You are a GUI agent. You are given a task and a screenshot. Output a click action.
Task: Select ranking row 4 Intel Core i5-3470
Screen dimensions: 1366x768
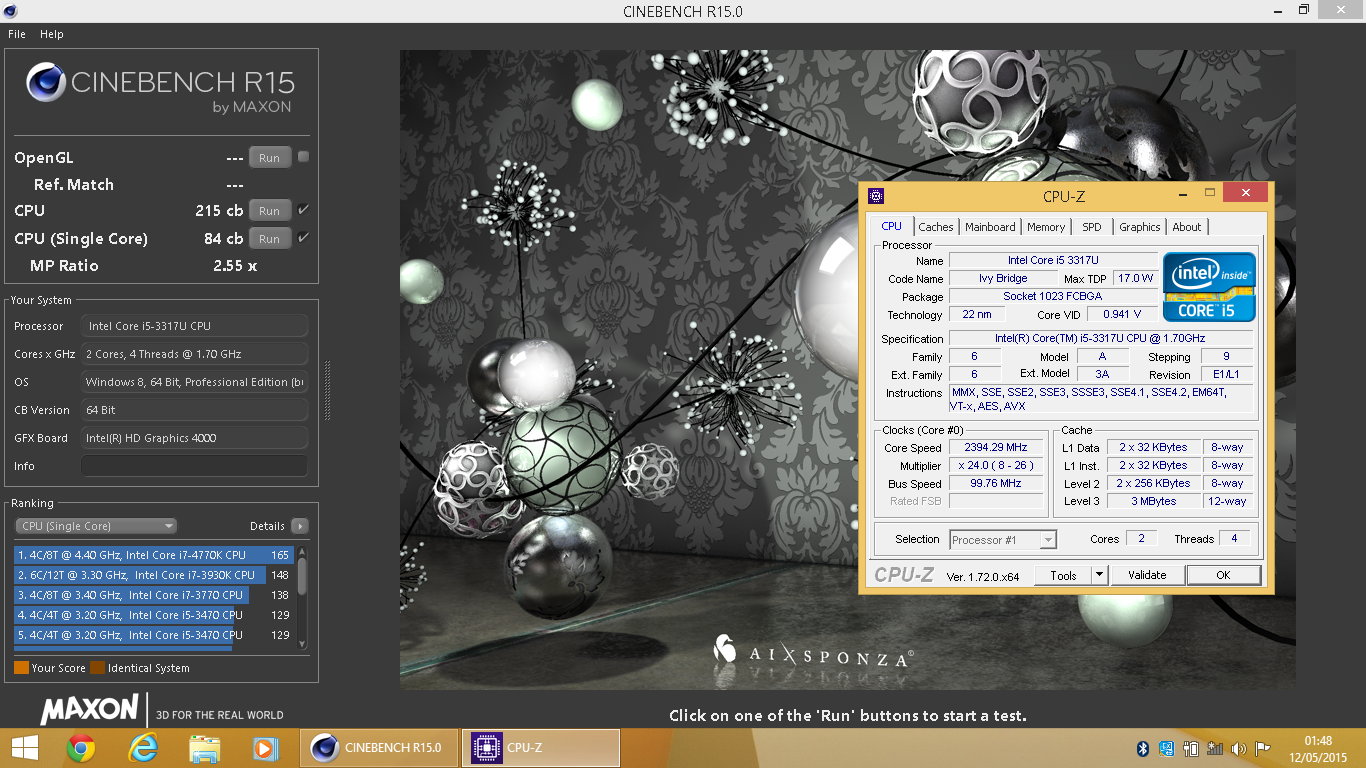(x=154, y=615)
